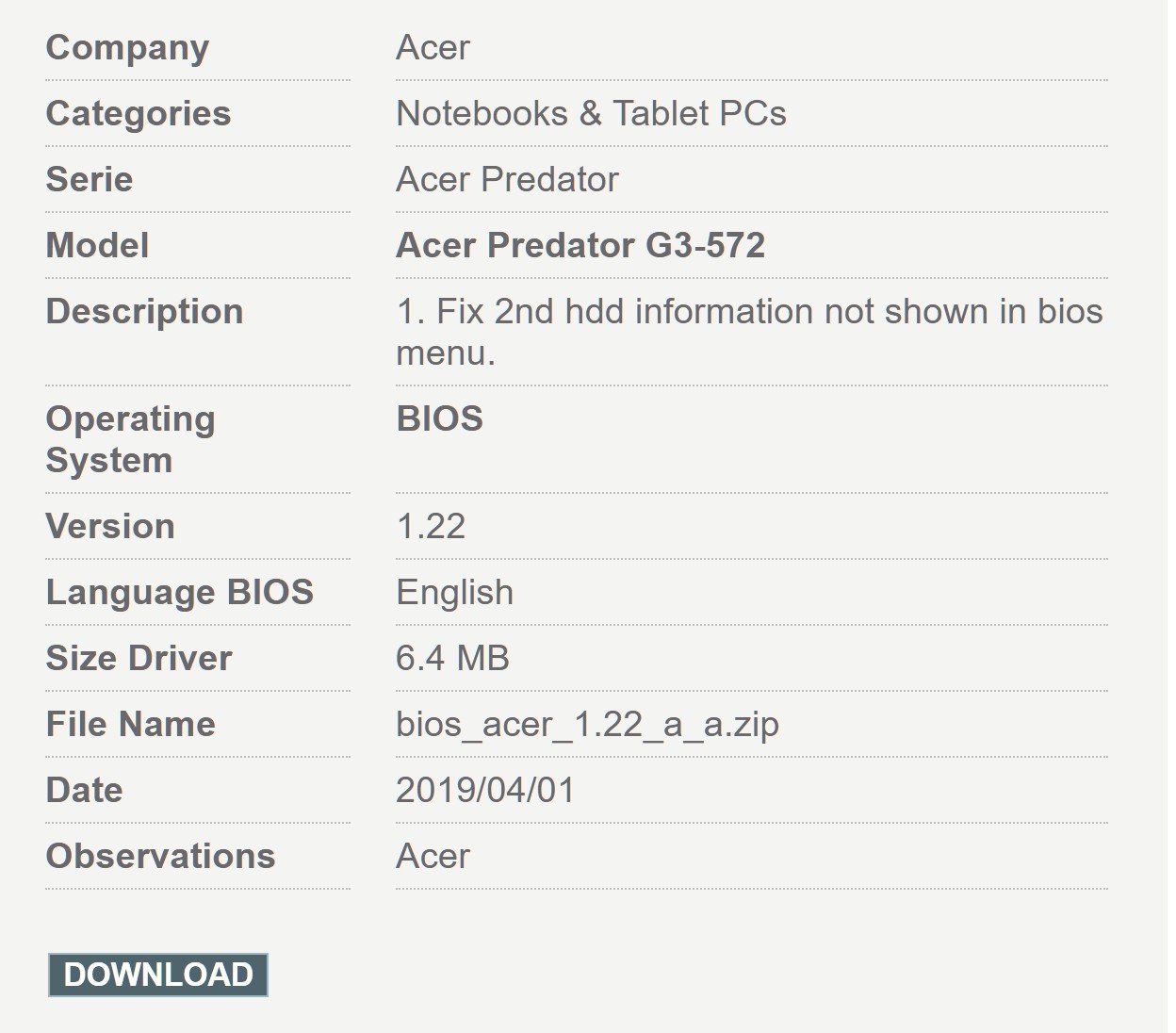Click the Observations value 'Acer'

click(x=433, y=856)
